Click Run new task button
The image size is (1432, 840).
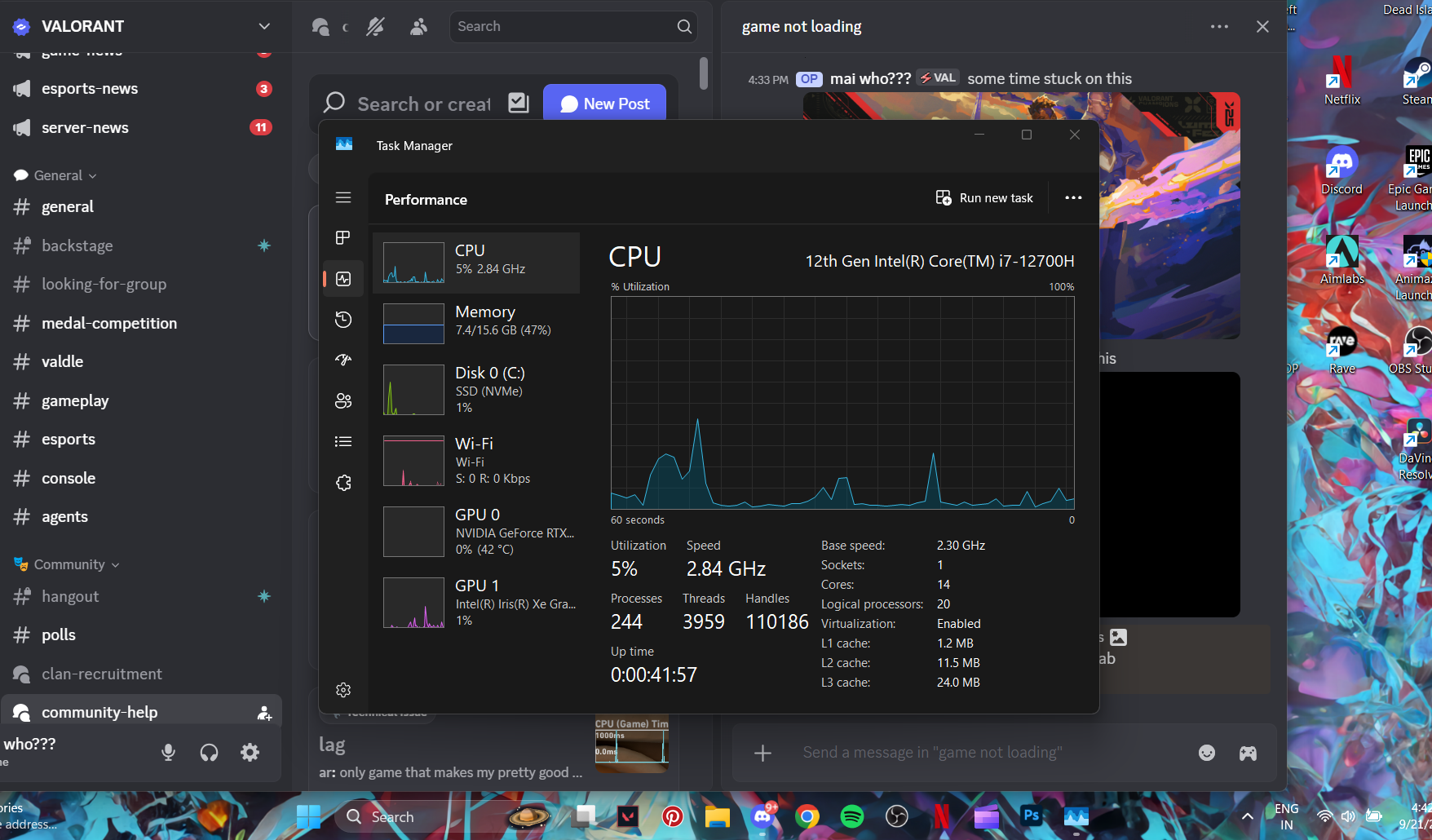point(984,198)
